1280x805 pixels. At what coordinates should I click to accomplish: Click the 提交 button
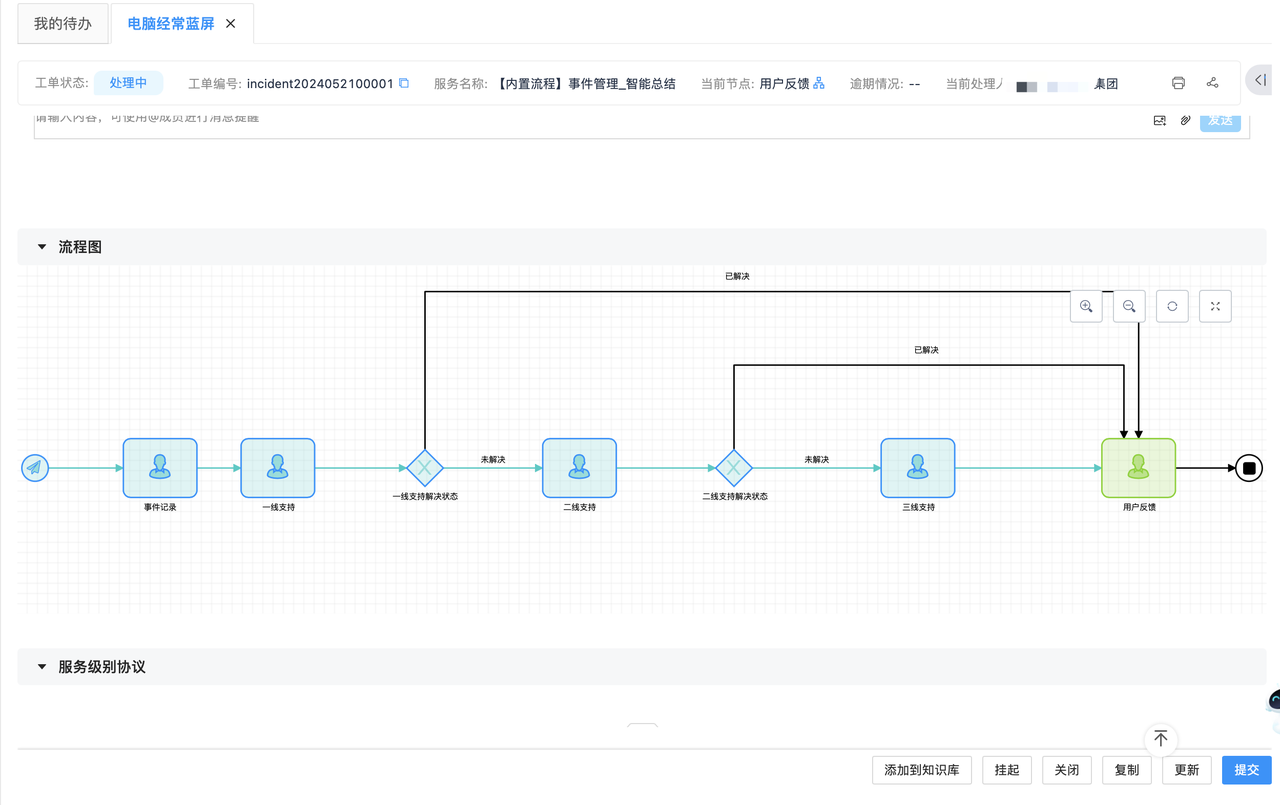tap(1246, 770)
